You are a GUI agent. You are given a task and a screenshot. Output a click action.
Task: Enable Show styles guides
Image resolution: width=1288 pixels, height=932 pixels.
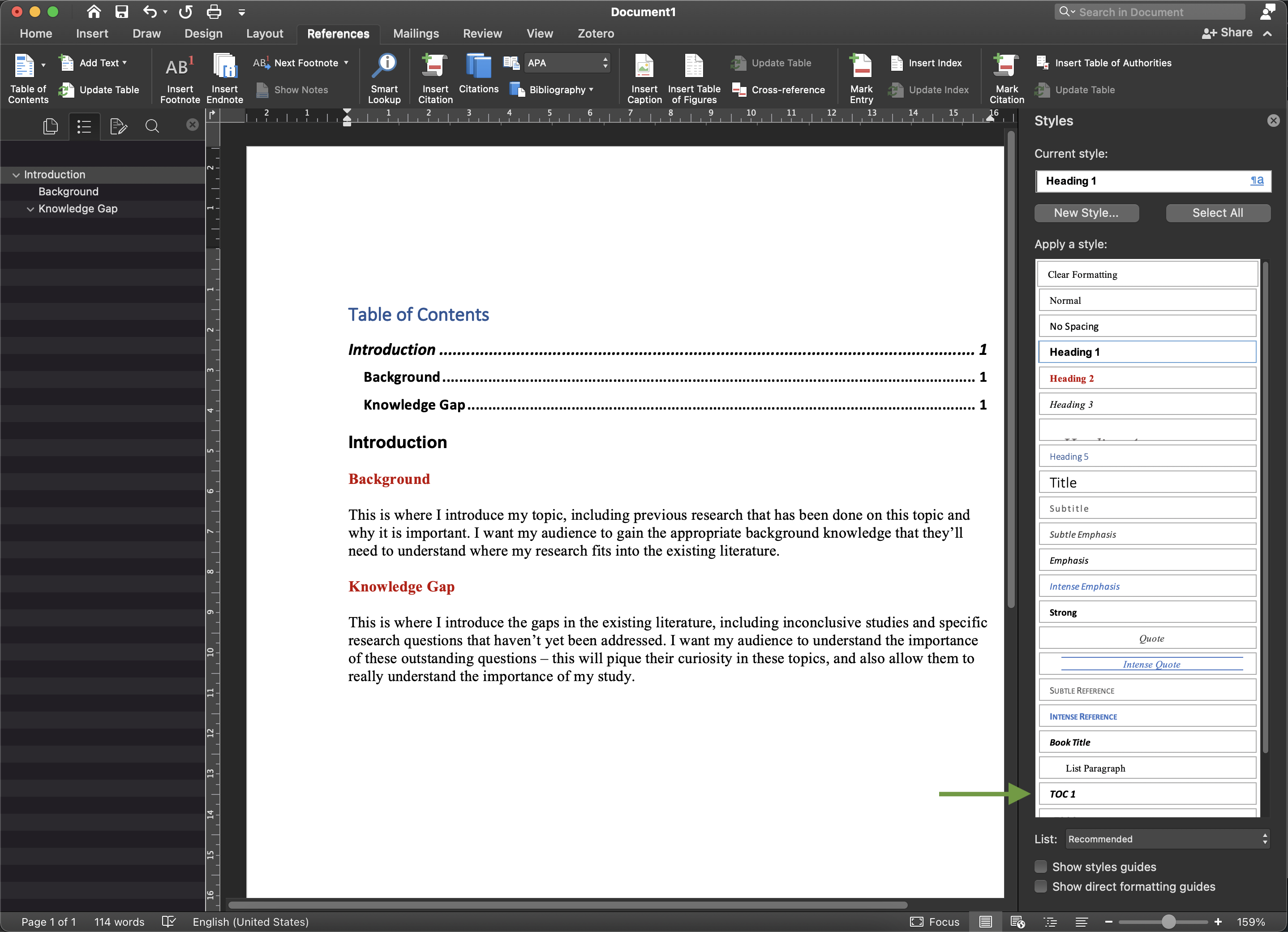pos(1040,867)
